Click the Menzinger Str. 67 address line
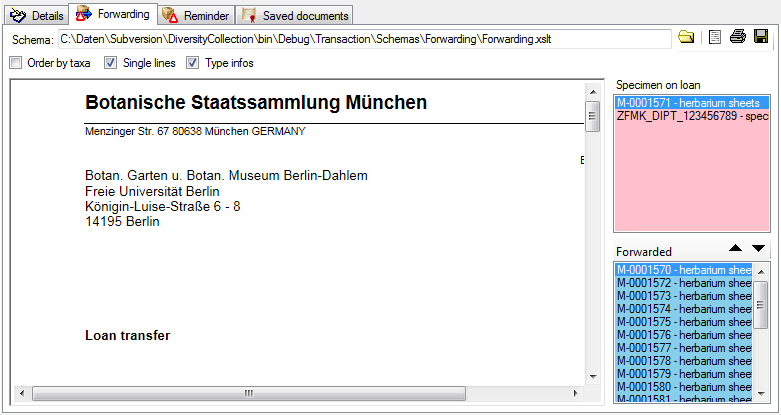Screen dimensions: 781x415 tap(195, 132)
